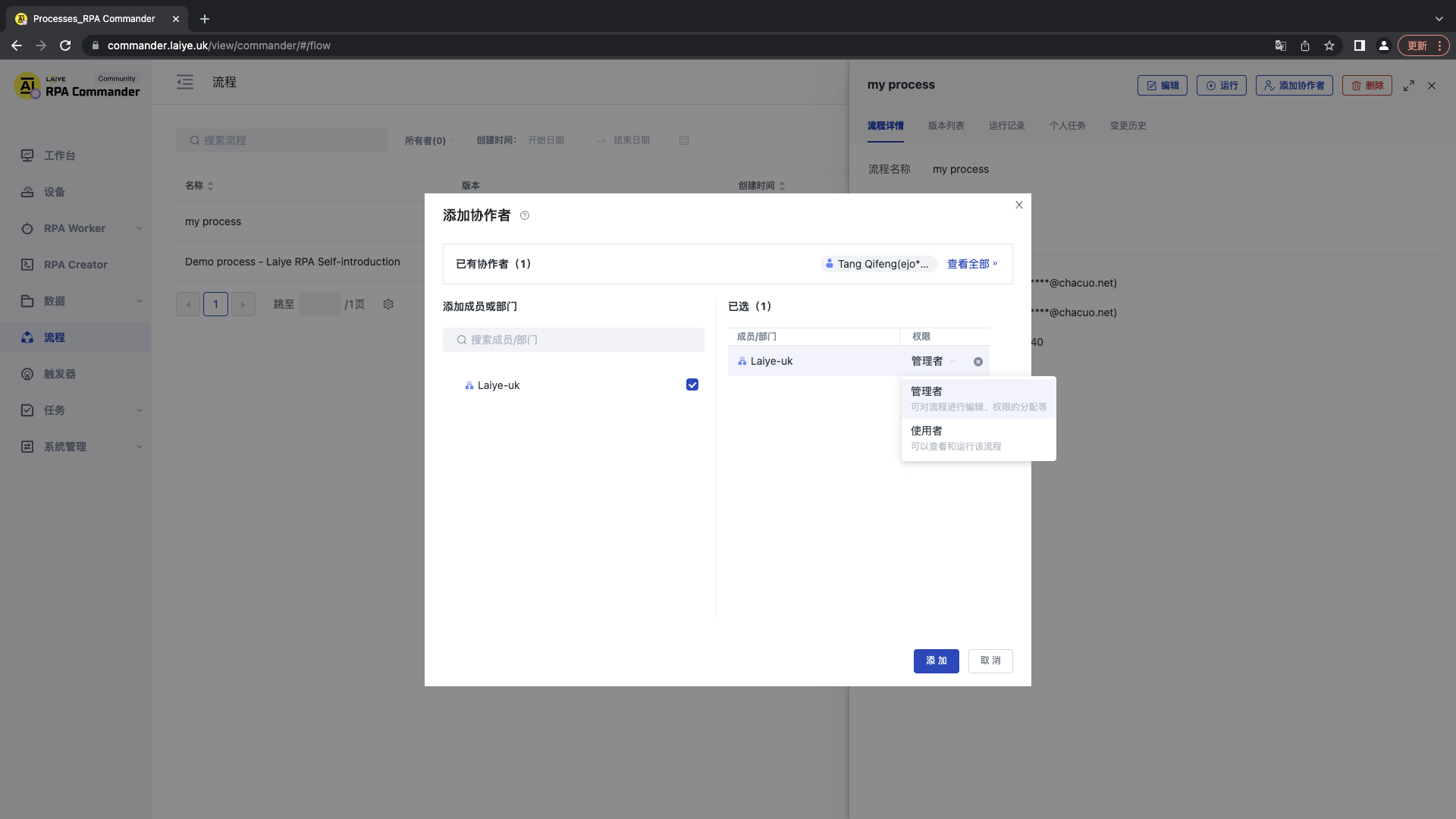1456x819 pixels.
Task: Click collaborator tag Tang Qifeng
Action: point(879,265)
